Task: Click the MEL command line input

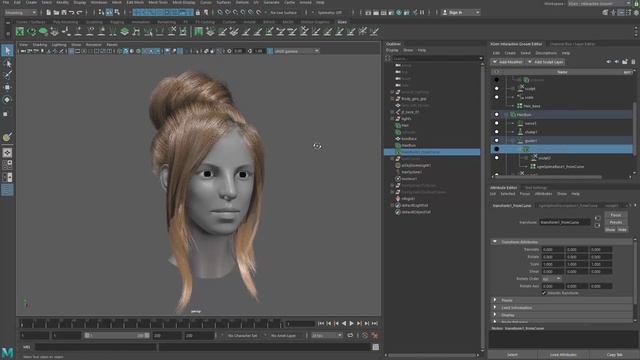Action: [x=96, y=347]
